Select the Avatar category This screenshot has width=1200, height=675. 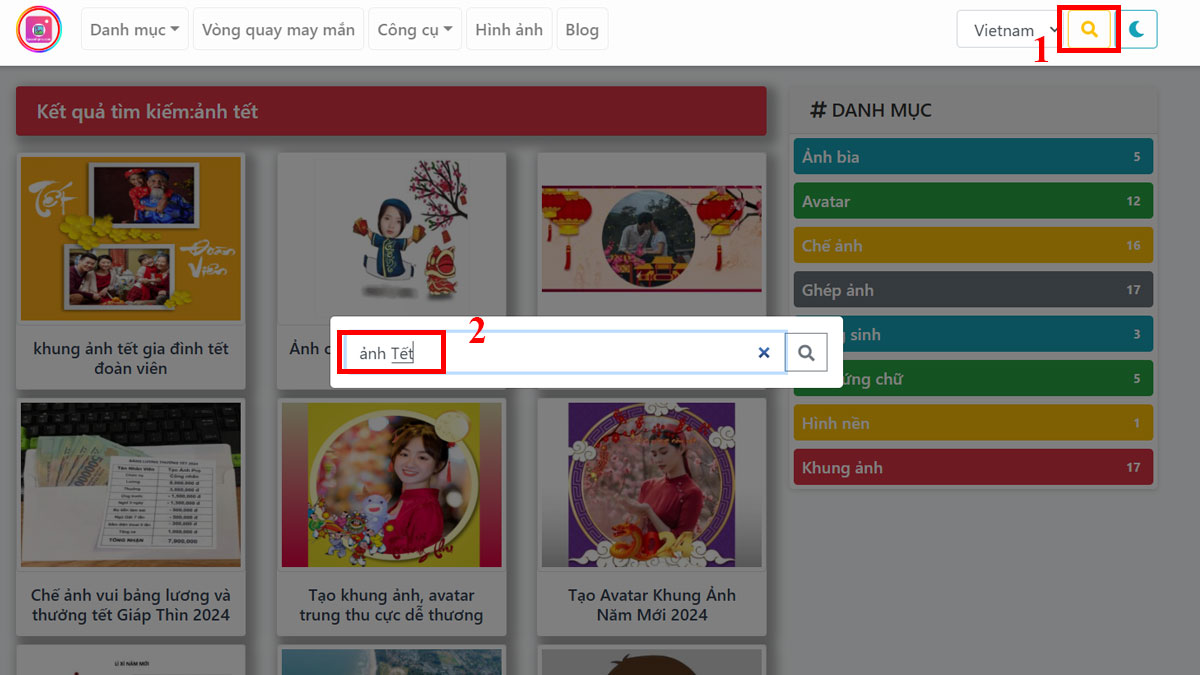[x=973, y=201]
